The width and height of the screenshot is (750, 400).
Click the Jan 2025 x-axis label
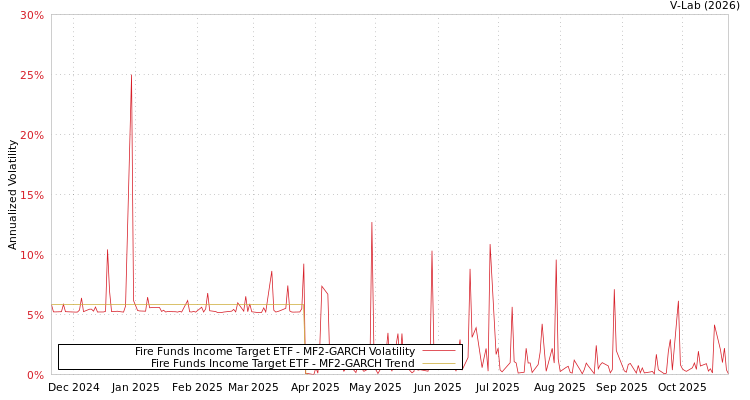[x=135, y=388]
